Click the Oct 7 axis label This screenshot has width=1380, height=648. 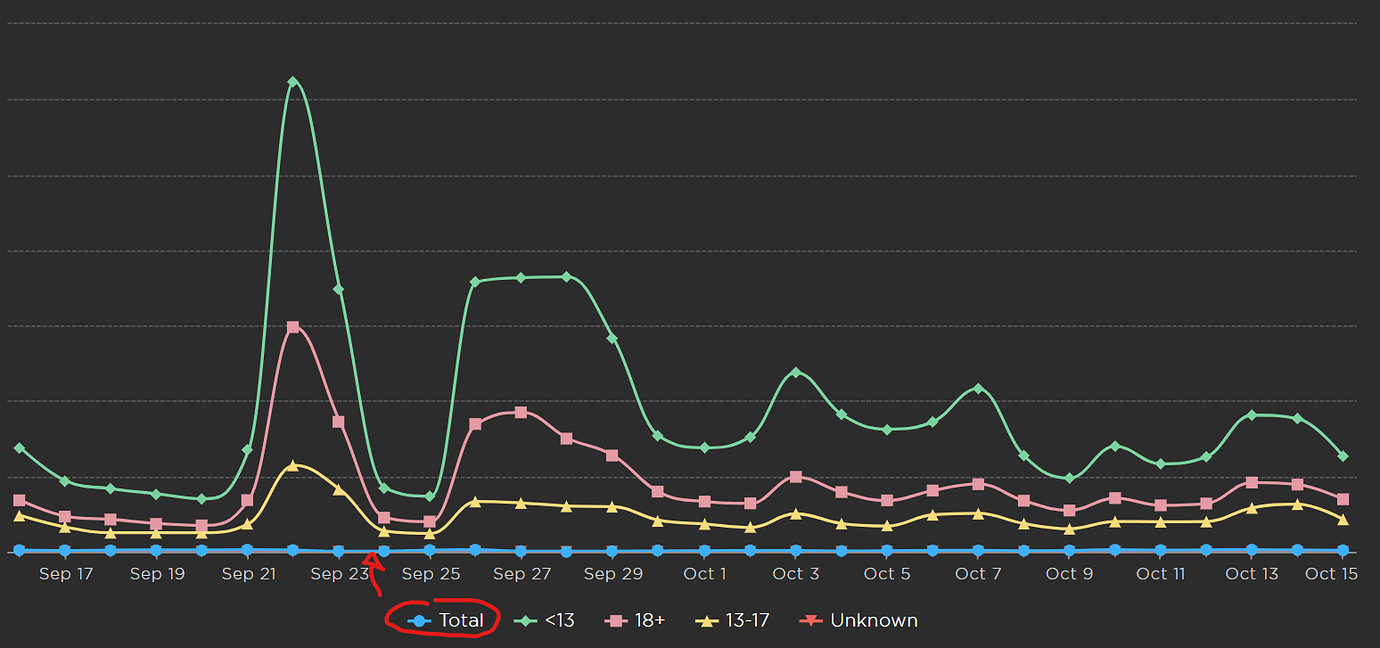click(x=978, y=573)
